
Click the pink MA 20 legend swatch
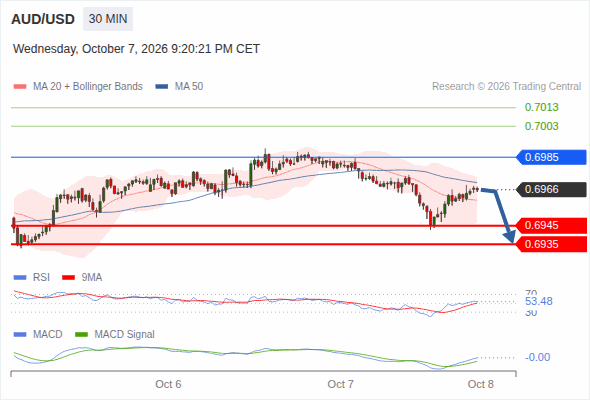coord(20,87)
